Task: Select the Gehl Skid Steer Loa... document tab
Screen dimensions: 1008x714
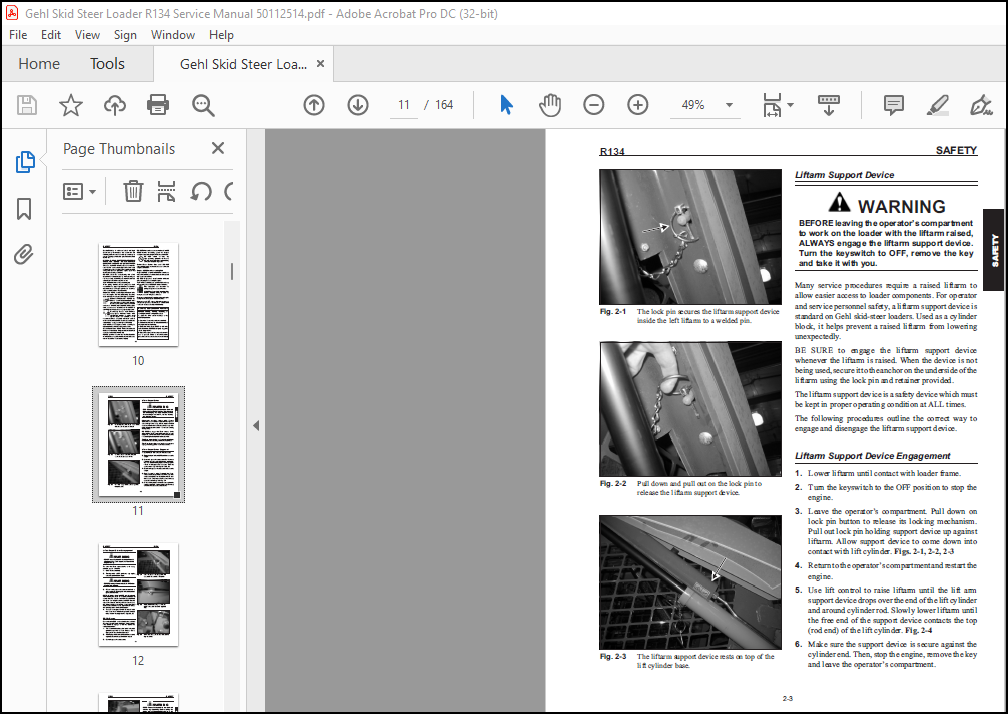Action: pos(243,64)
